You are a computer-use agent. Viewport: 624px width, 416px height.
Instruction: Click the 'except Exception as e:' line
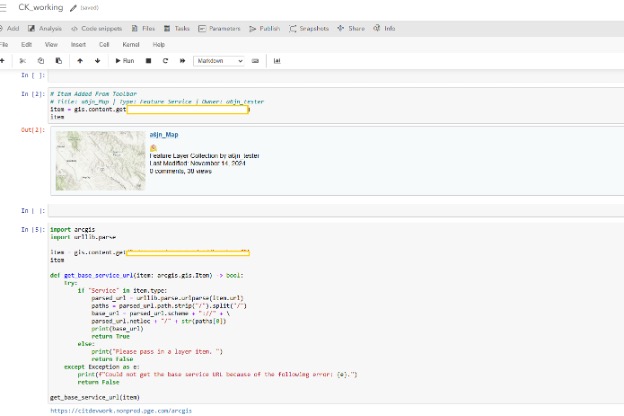101,367
